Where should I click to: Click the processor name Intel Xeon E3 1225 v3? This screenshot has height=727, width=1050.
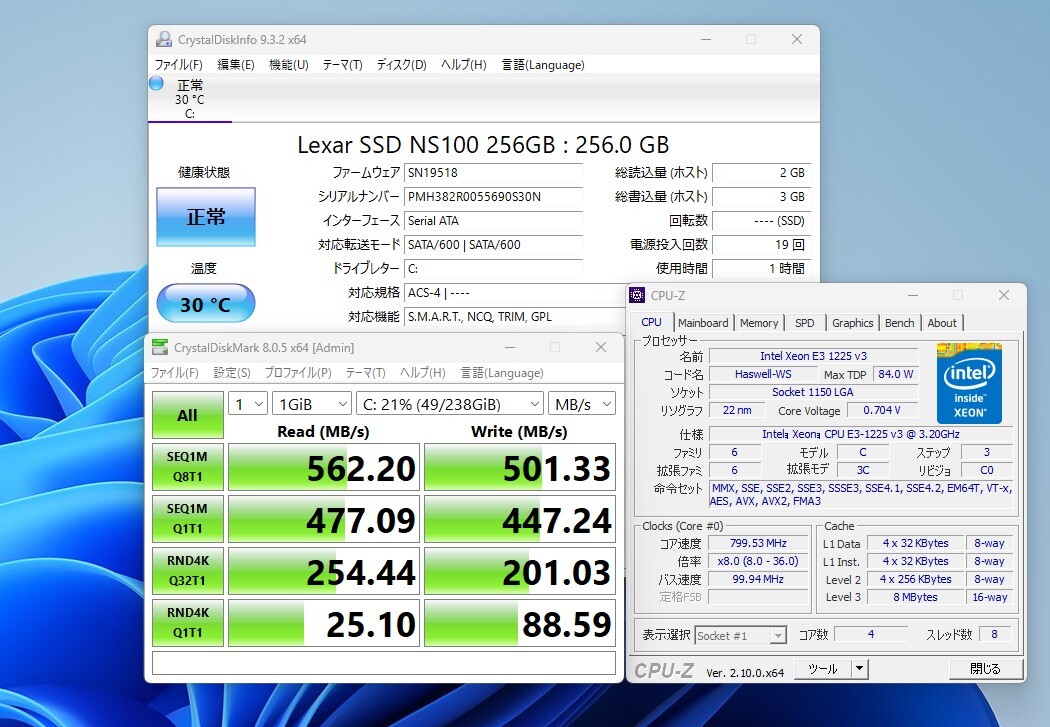[814, 356]
